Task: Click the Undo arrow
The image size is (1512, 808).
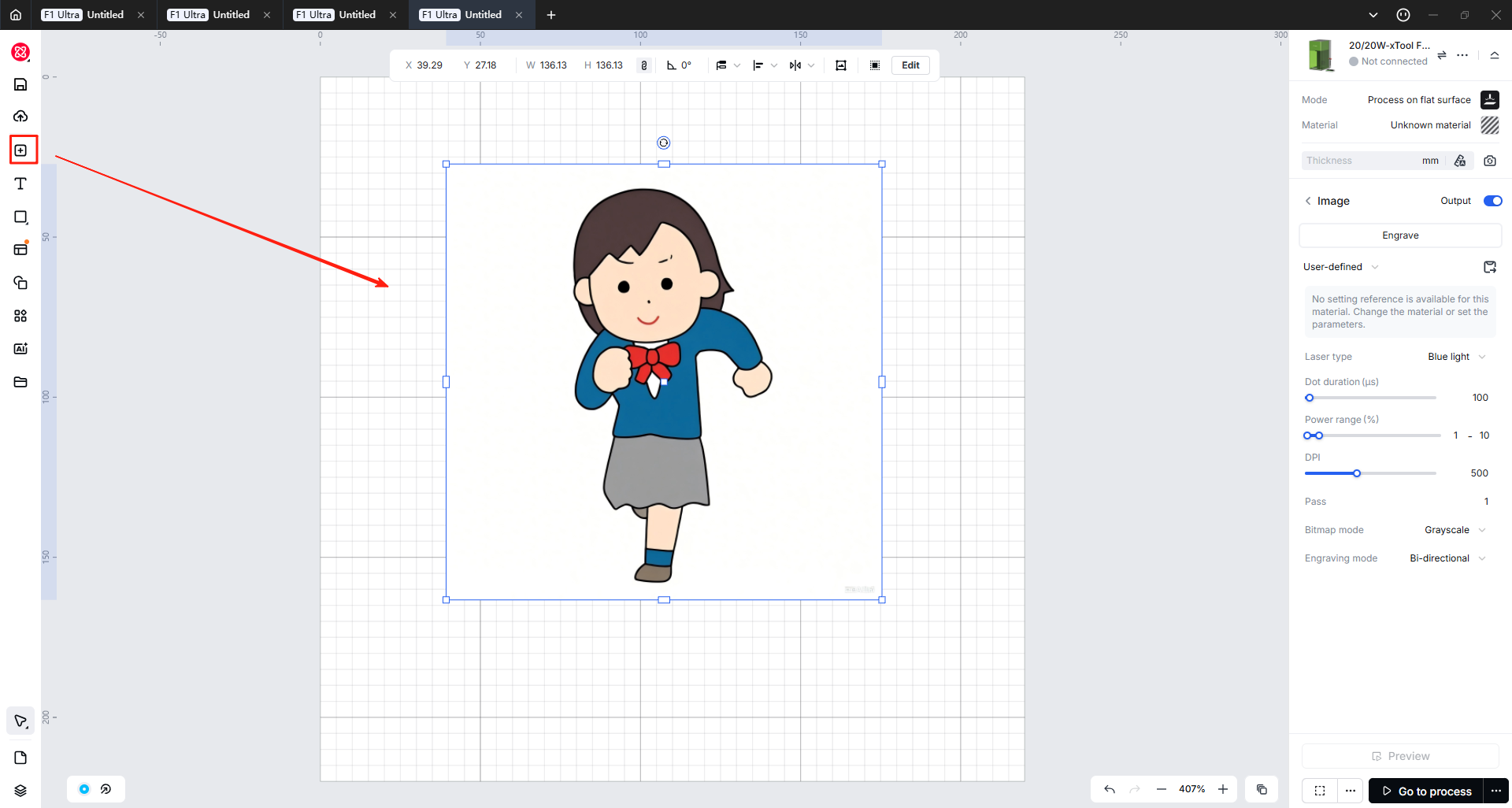Action: point(1110,789)
